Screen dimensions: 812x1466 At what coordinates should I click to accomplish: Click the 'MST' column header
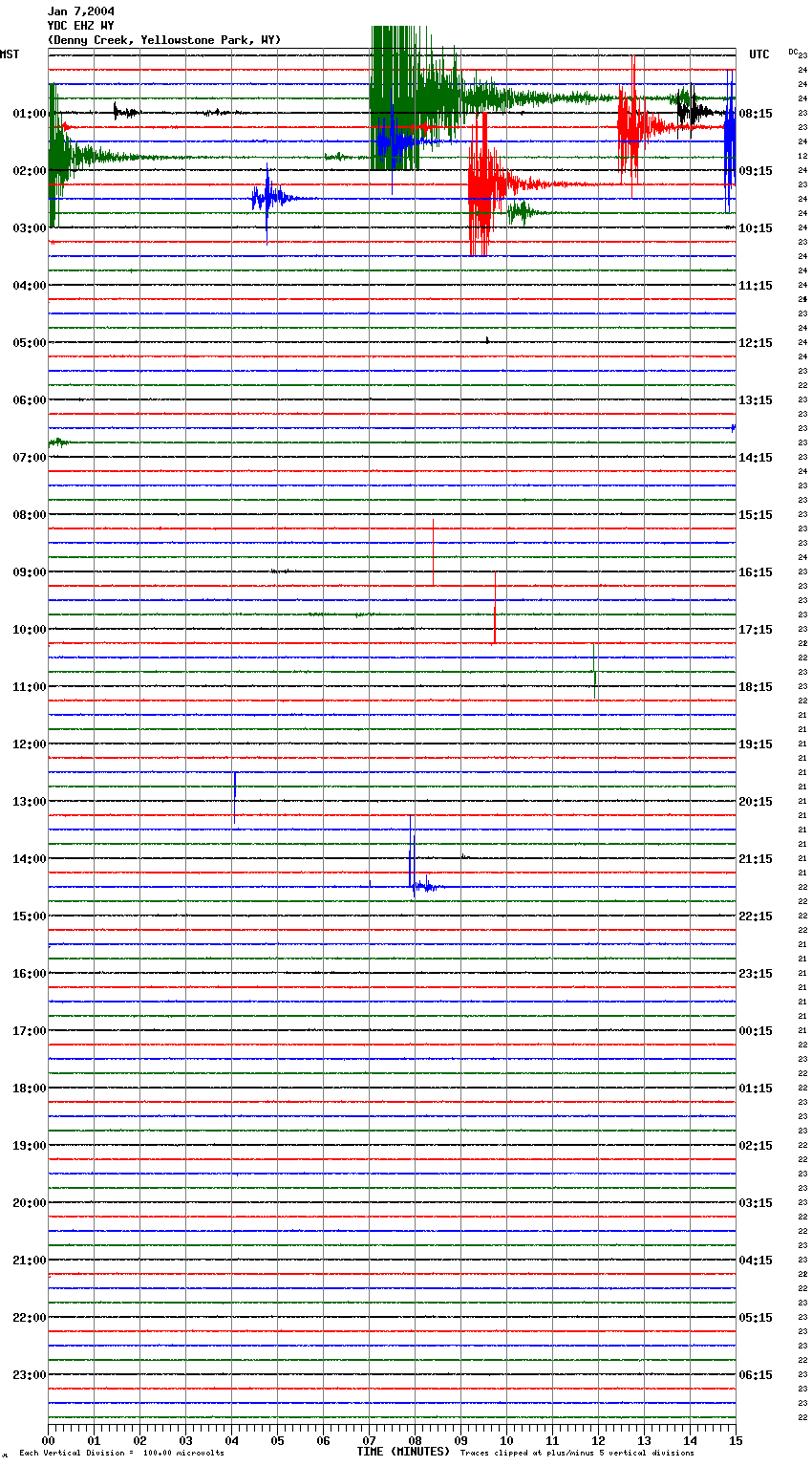coord(10,54)
